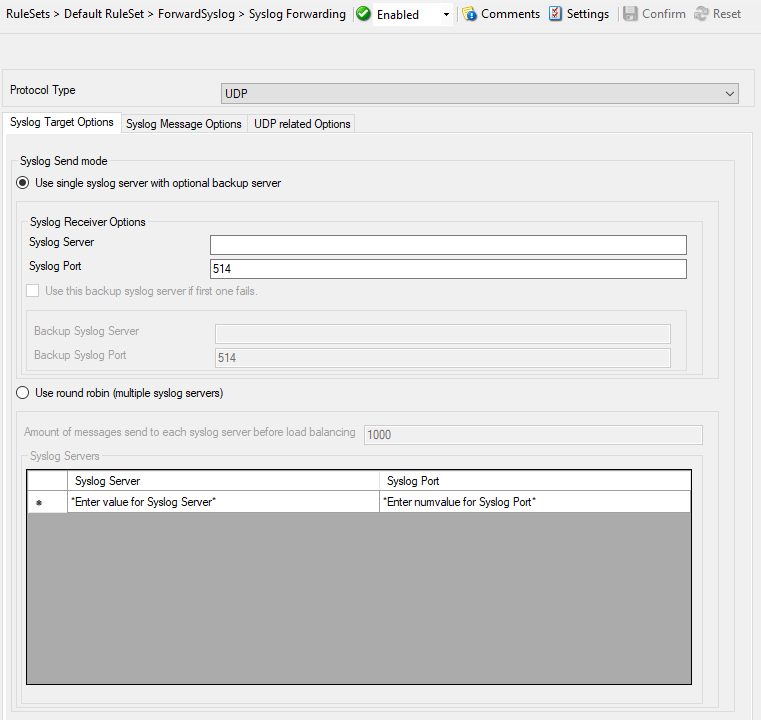Select the Syslog Target Options tab
The width and height of the screenshot is (761, 720).
pyautogui.click(x=62, y=123)
